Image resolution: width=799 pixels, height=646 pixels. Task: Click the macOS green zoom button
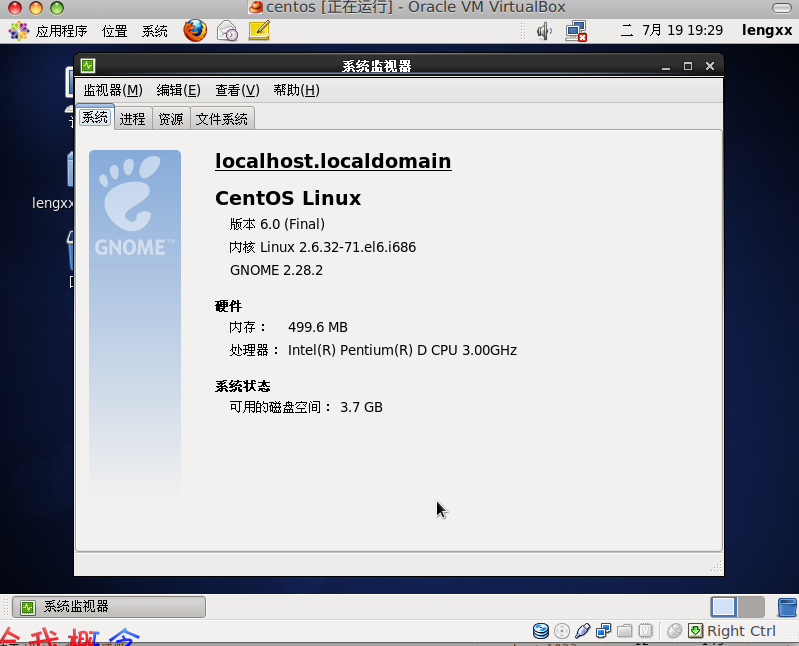57,8
